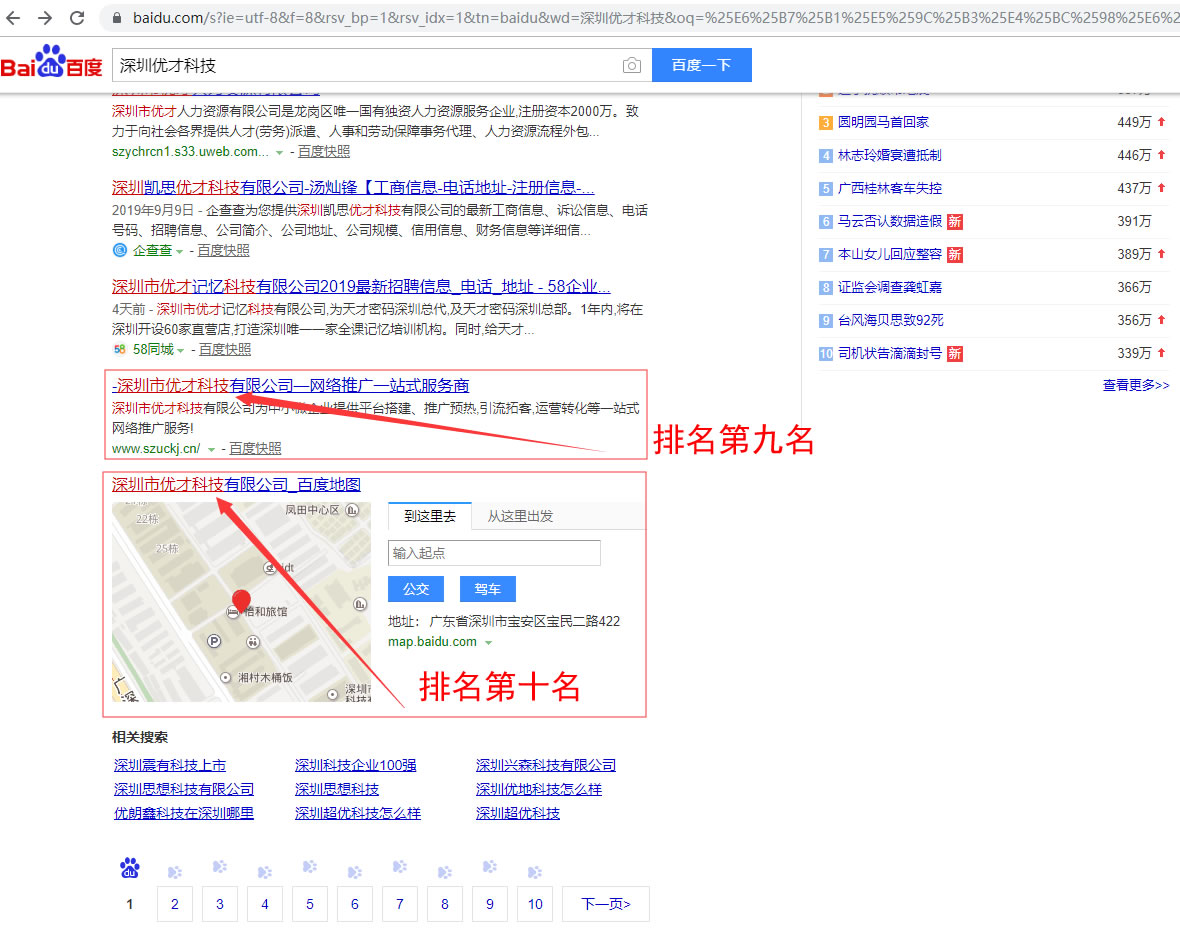
Task: Click the 企查查 source icon
Action: pos(120,250)
